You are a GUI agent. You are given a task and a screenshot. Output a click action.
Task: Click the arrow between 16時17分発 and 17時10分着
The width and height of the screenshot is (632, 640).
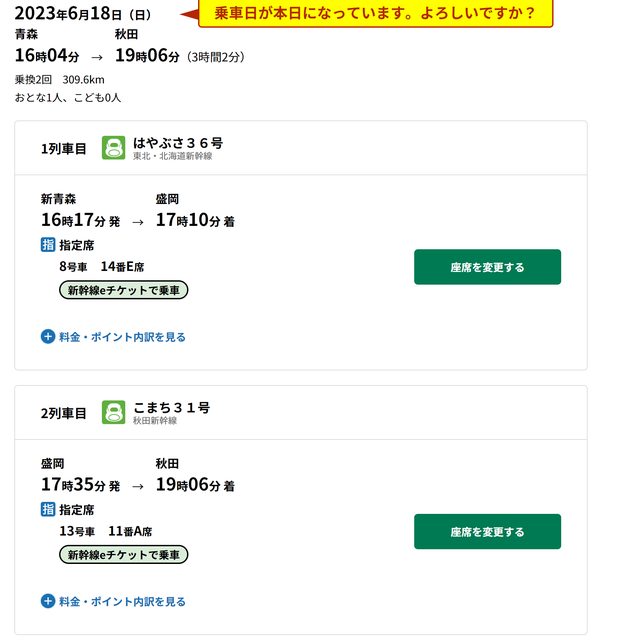(x=137, y=221)
